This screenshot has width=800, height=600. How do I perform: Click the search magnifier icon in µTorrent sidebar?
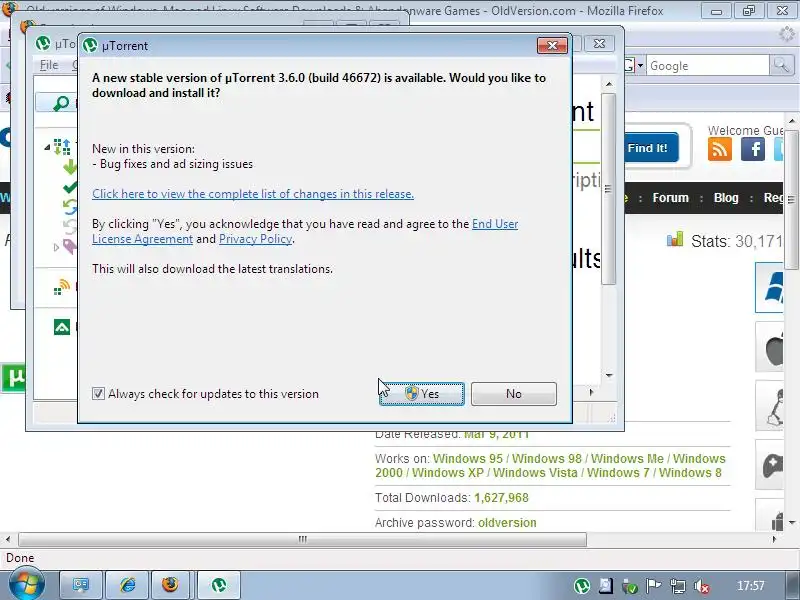tap(61, 103)
